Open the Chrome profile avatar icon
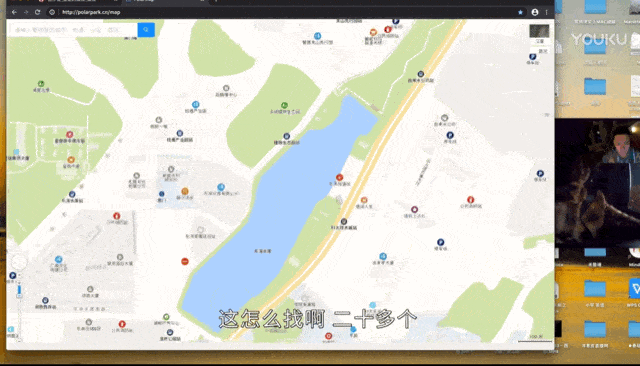The image size is (640, 366). [x=535, y=12]
